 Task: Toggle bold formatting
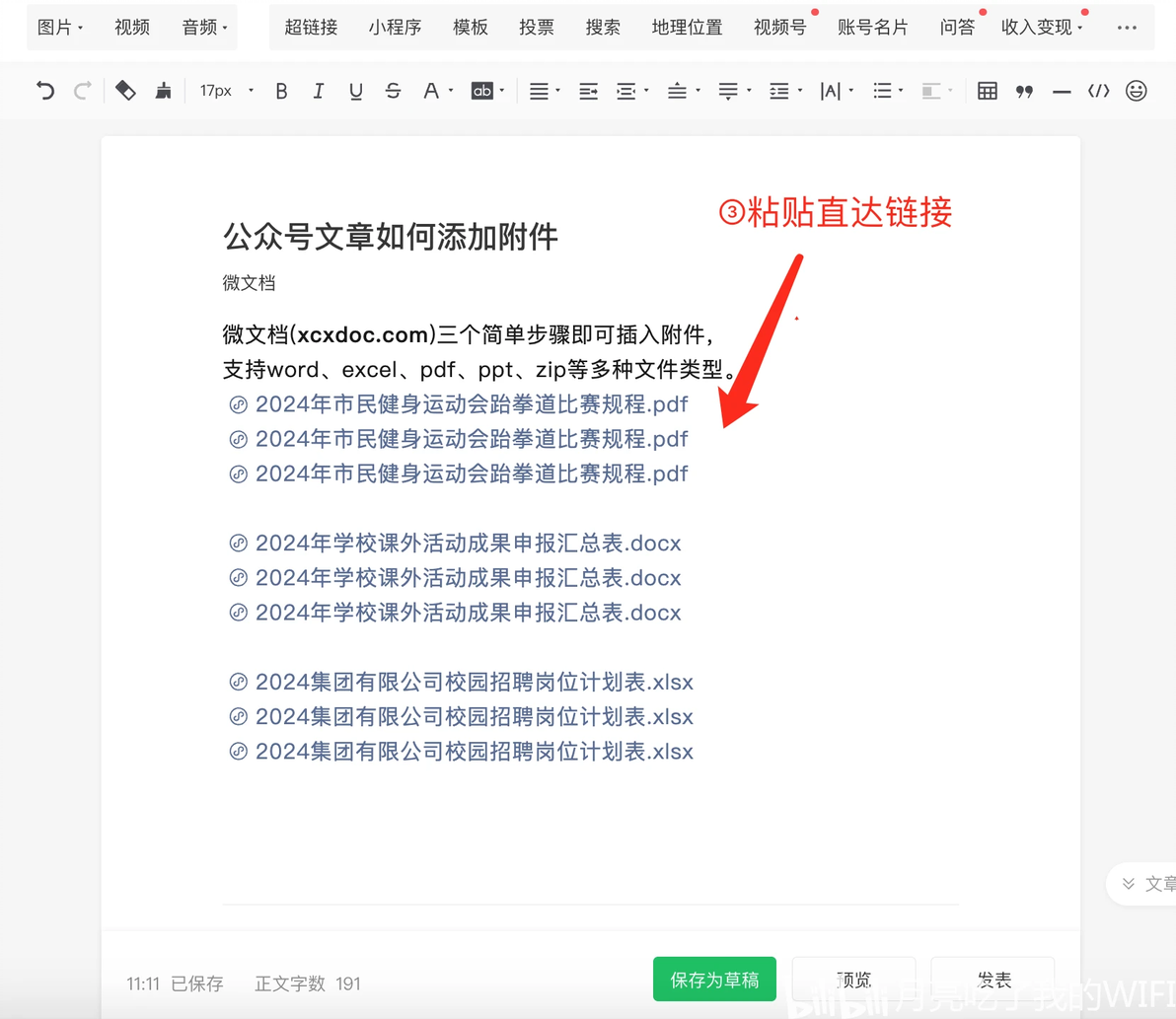[281, 91]
